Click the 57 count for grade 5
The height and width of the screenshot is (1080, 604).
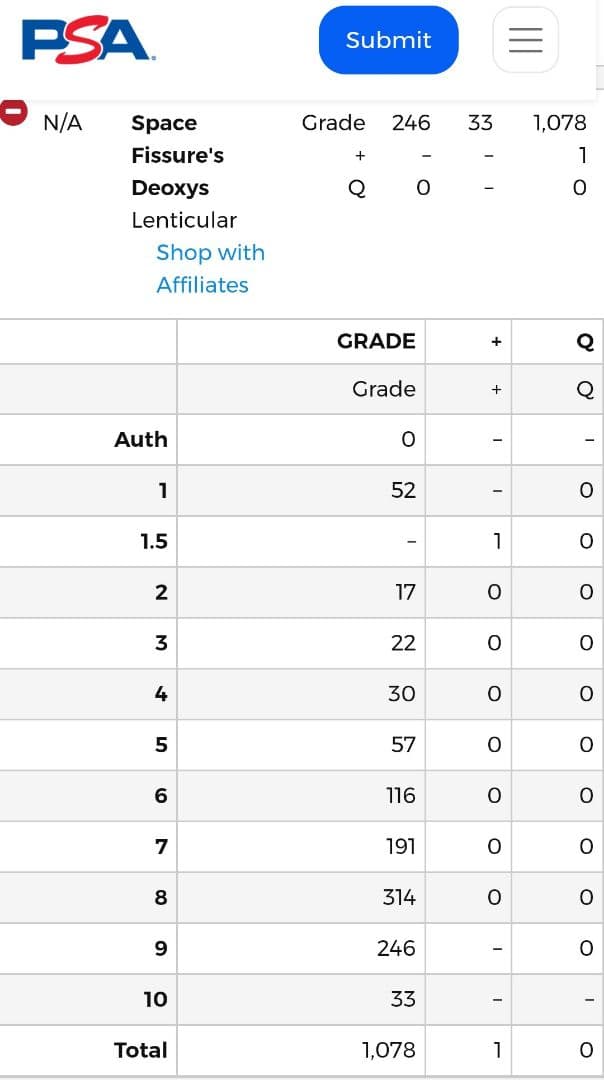coord(403,744)
